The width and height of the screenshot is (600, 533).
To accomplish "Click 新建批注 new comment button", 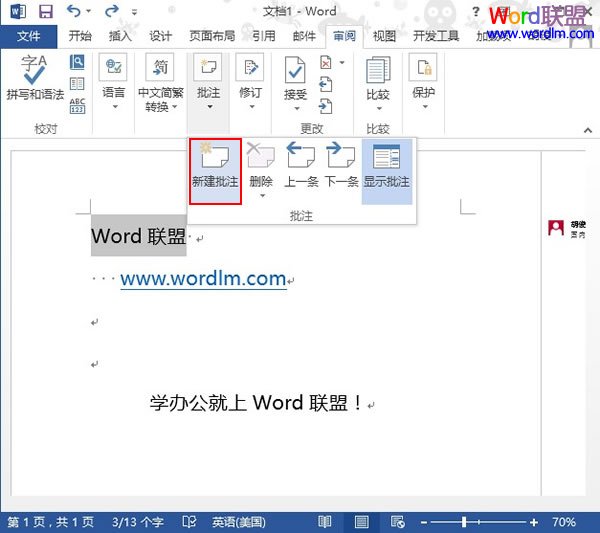I will pyautogui.click(x=215, y=171).
